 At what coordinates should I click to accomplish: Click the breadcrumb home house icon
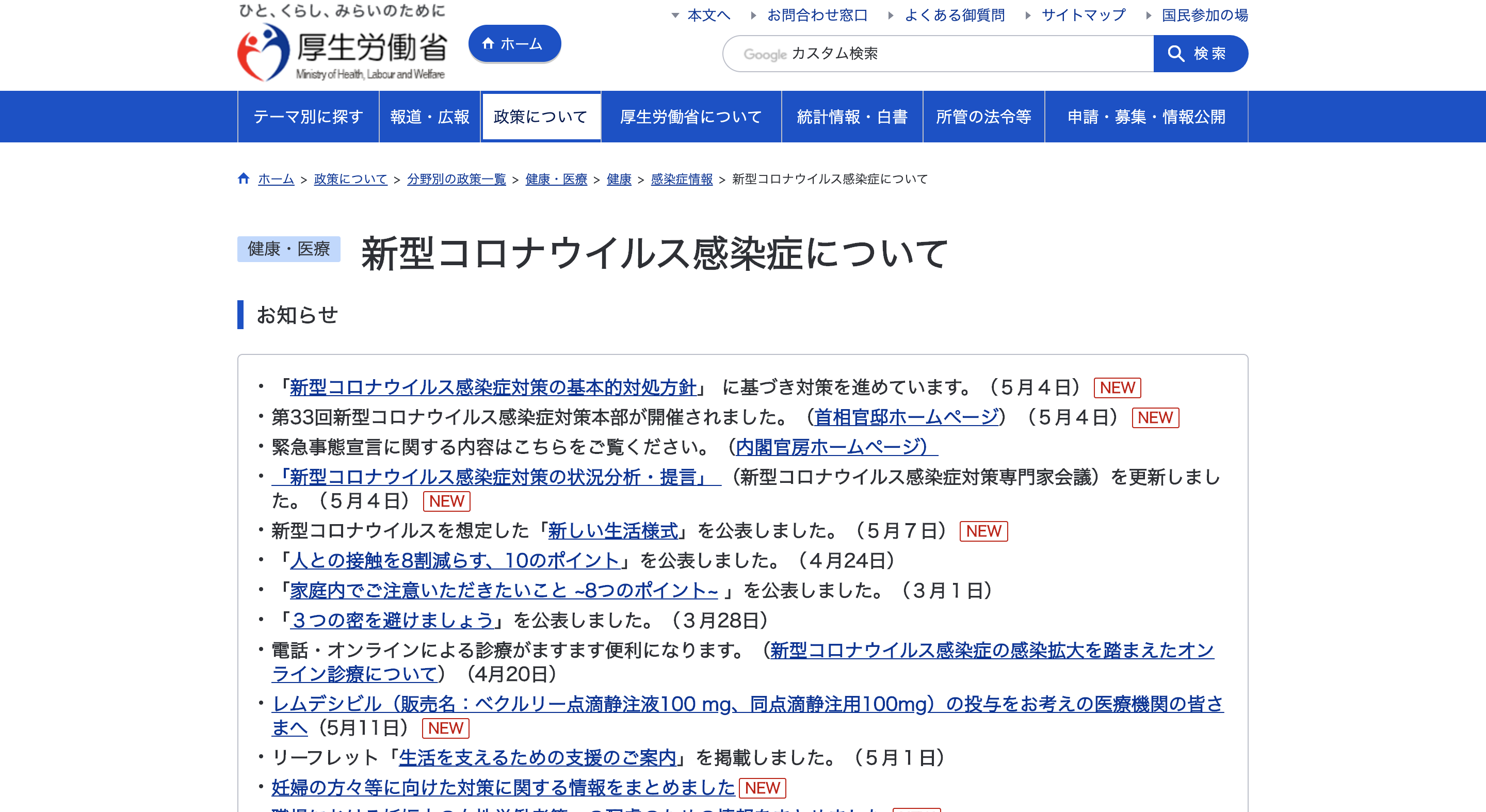[244, 179]
